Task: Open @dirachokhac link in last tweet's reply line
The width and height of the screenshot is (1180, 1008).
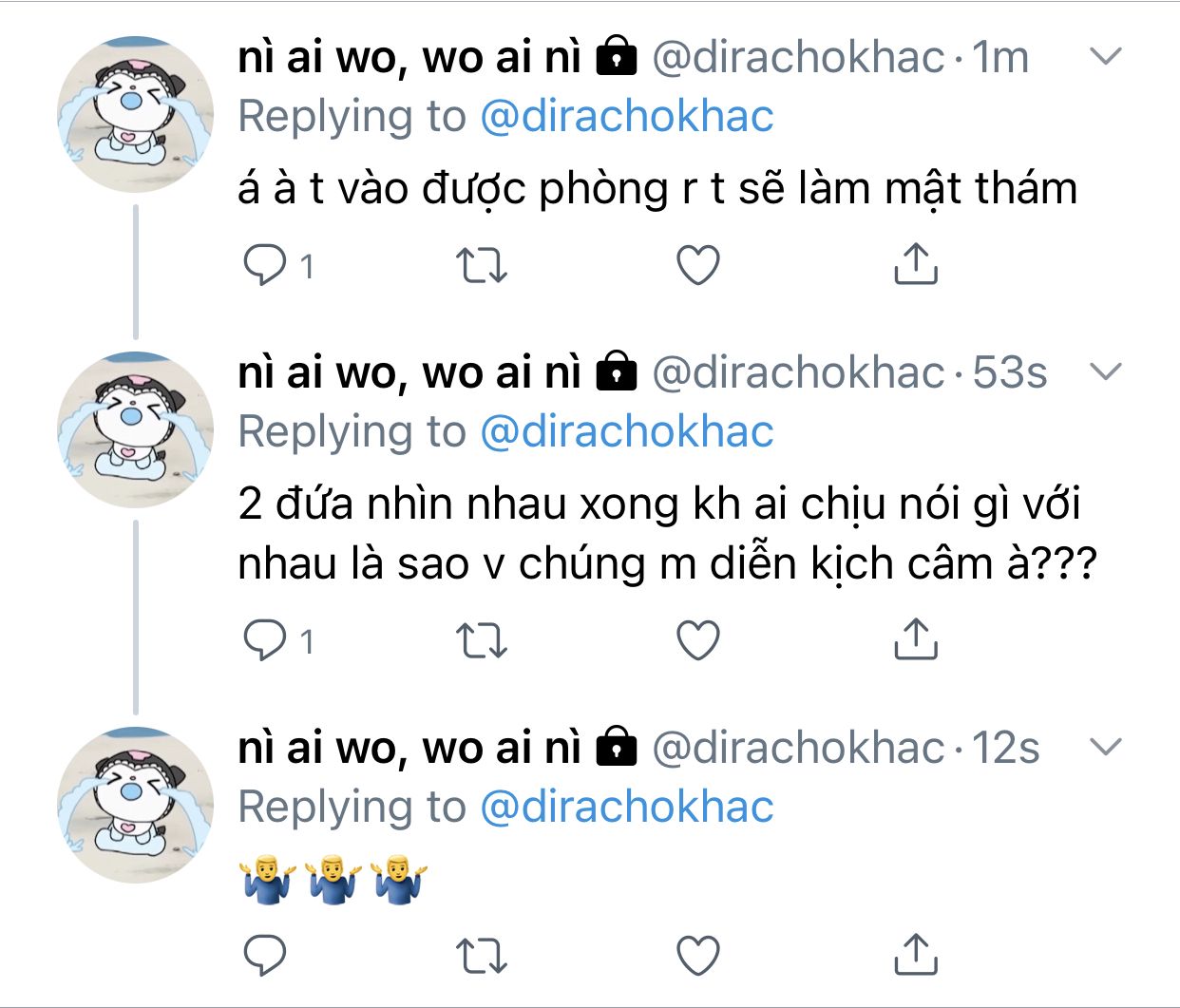Action: [x=627, y=807]
